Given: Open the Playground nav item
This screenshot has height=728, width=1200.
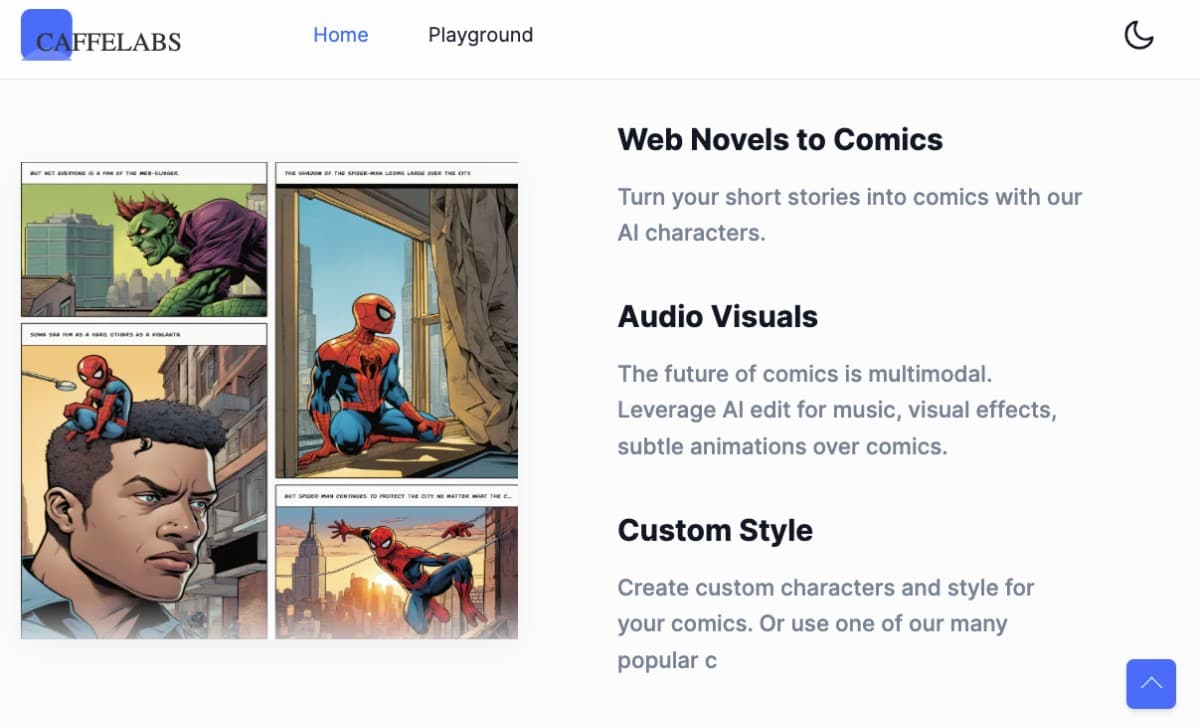Looking at the screenshot, I should coord(480,35).
